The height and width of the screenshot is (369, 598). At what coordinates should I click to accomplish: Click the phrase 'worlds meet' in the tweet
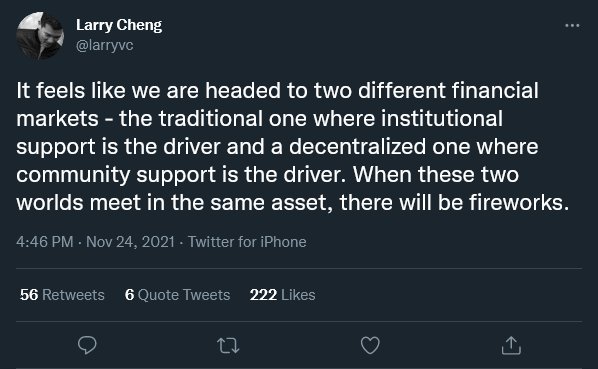pos(79,202)
